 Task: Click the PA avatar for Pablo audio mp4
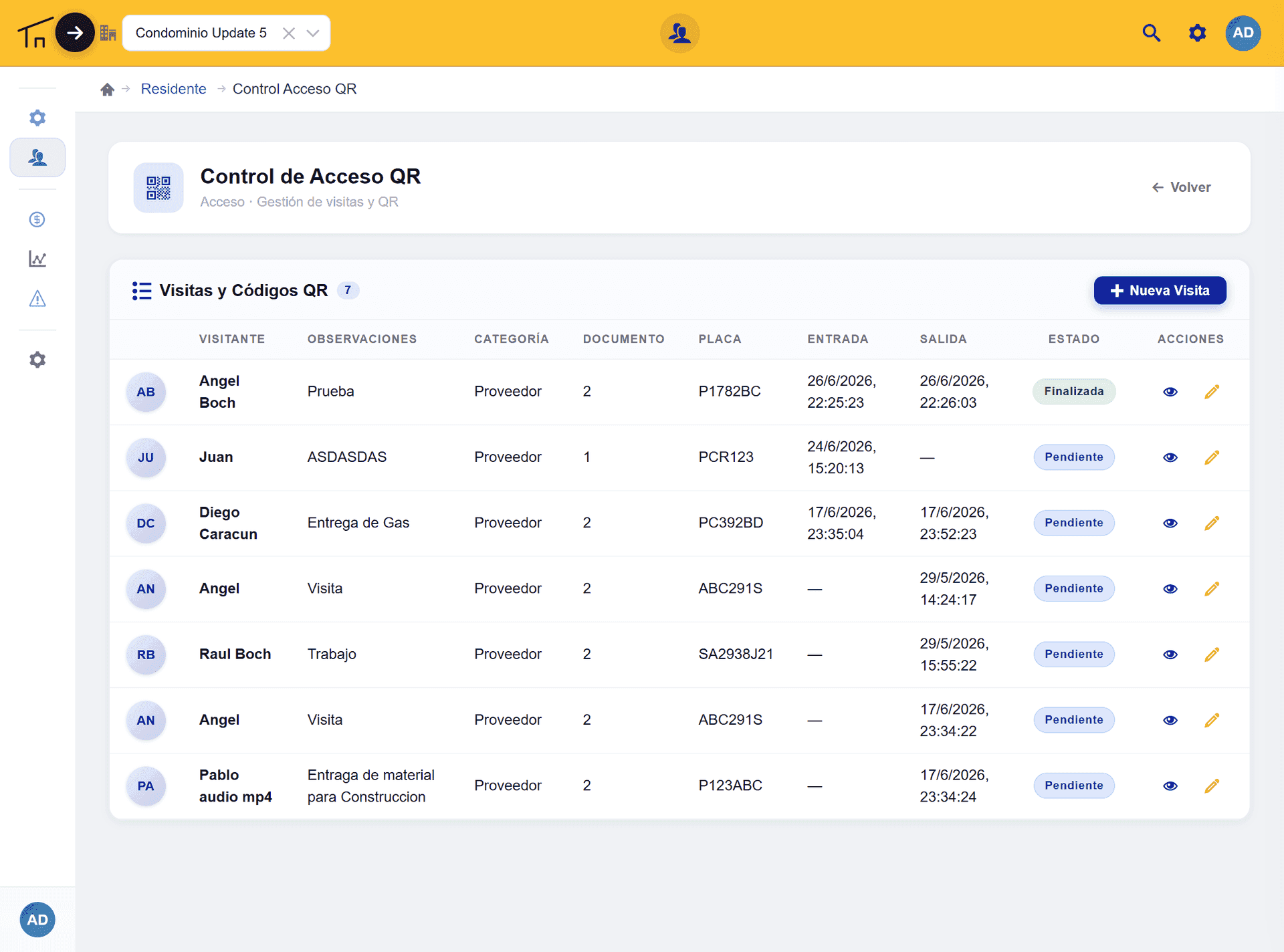[x=146, y=786]
